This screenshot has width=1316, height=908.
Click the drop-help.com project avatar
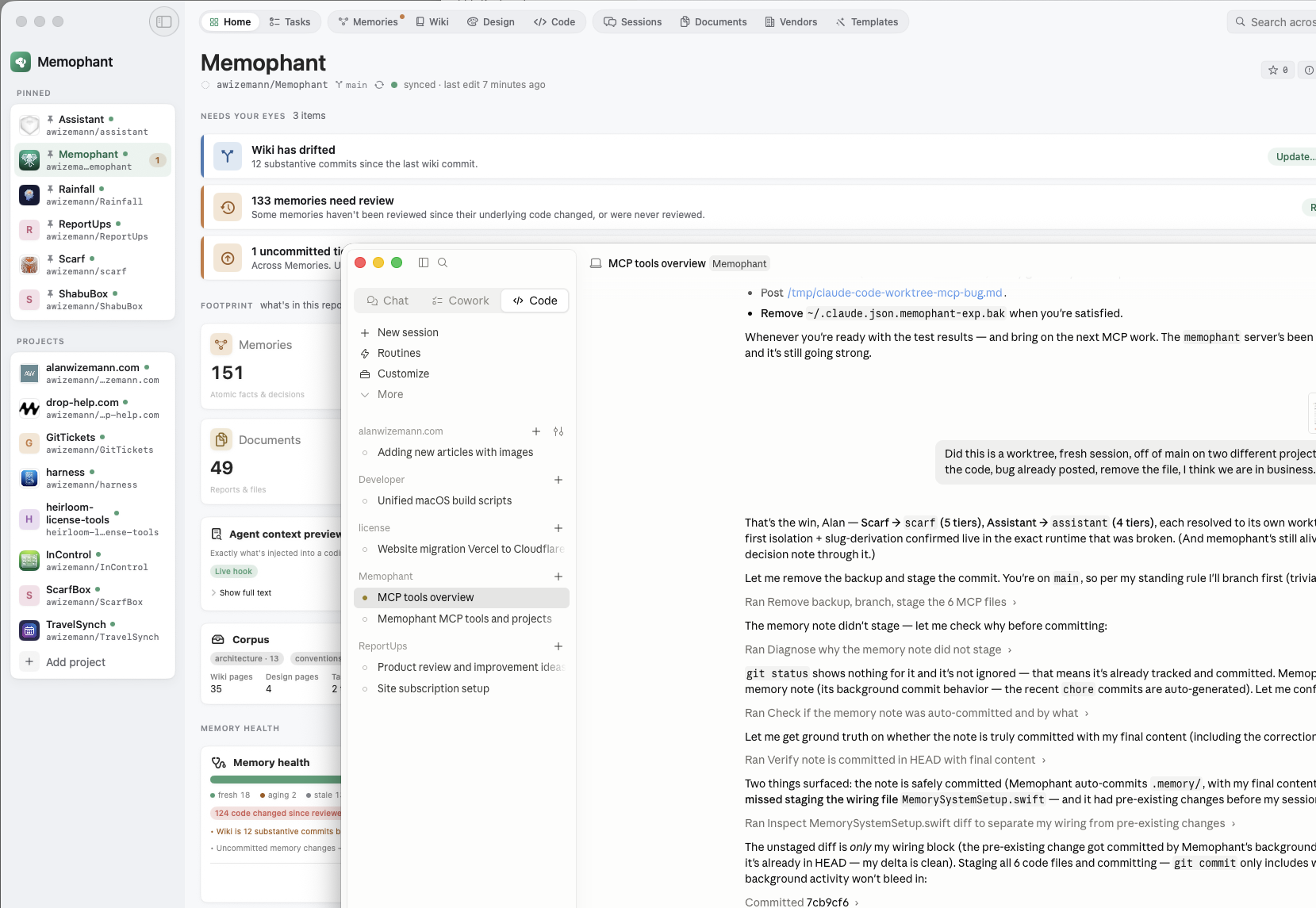point(29,408)
